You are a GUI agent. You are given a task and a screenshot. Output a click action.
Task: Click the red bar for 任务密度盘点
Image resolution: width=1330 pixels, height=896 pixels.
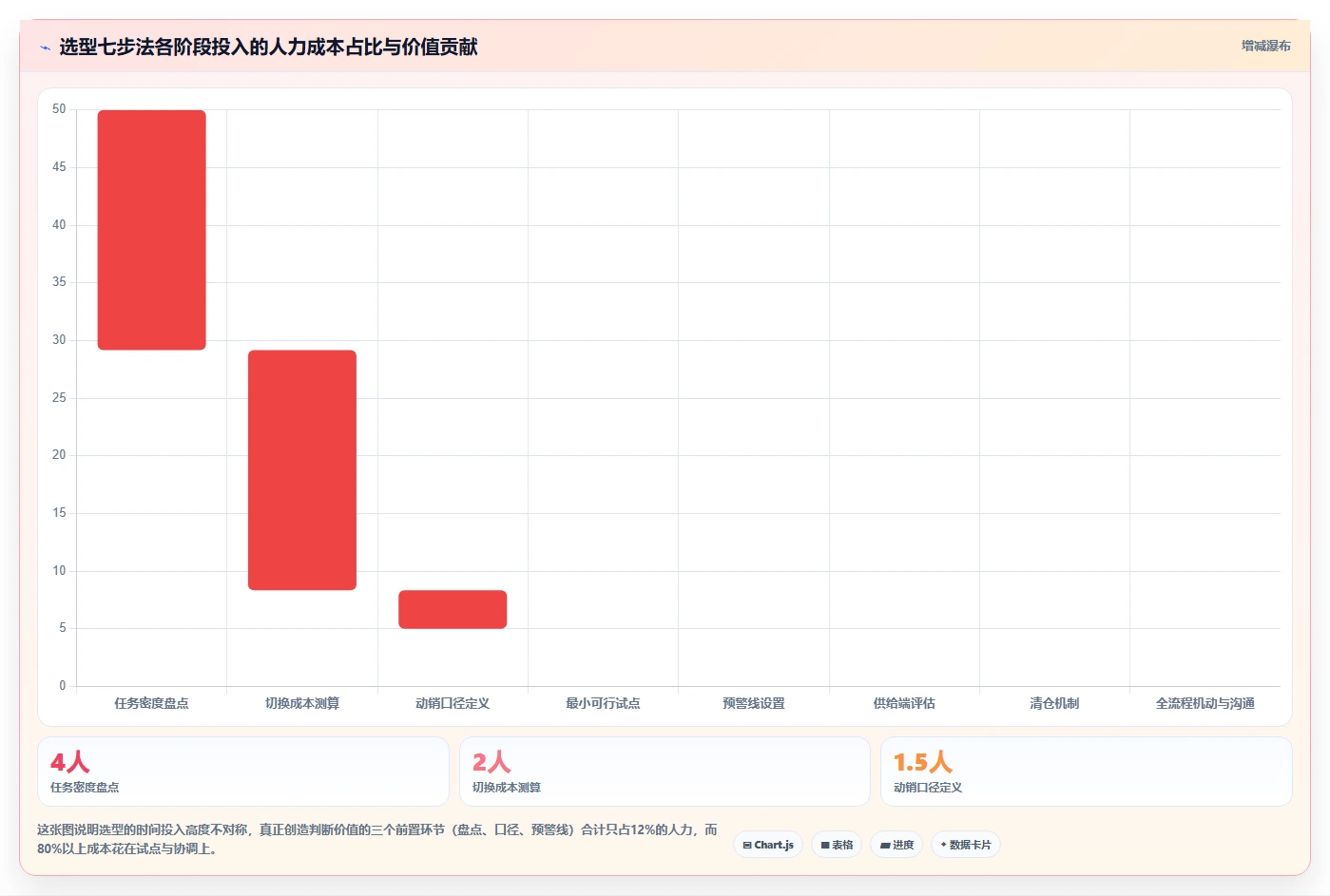coord(151,230)
